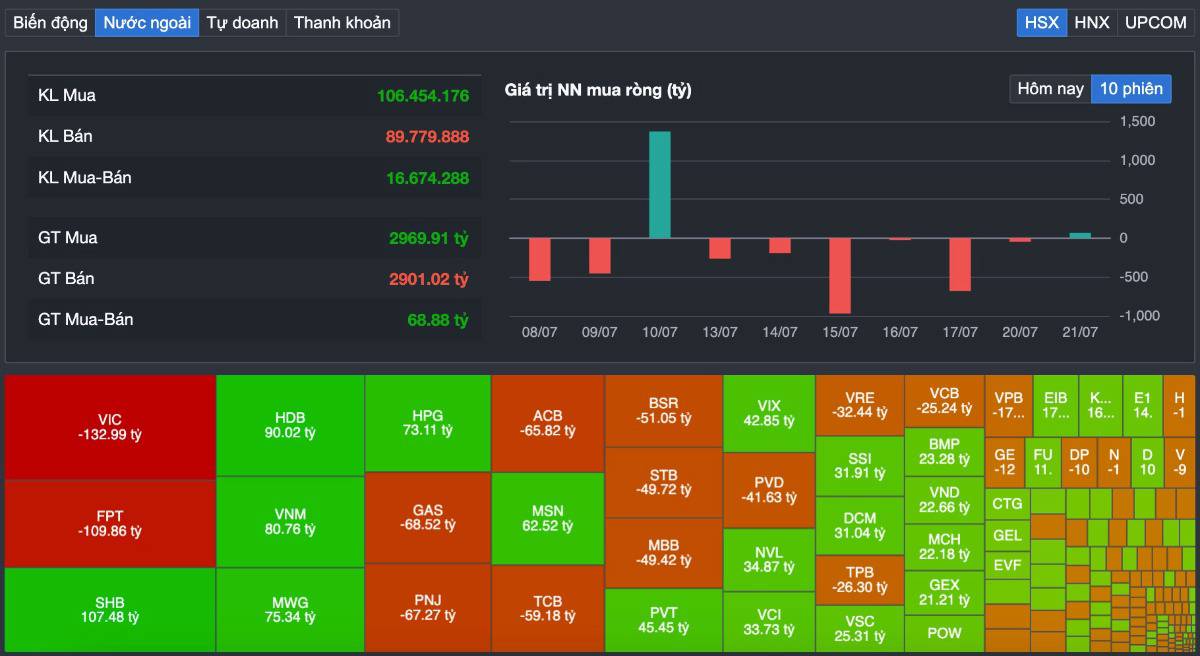Click the GT Mua-Bán value 68.88 tỷ
The height and width of the screenshot is (656, 1200).
438,320
